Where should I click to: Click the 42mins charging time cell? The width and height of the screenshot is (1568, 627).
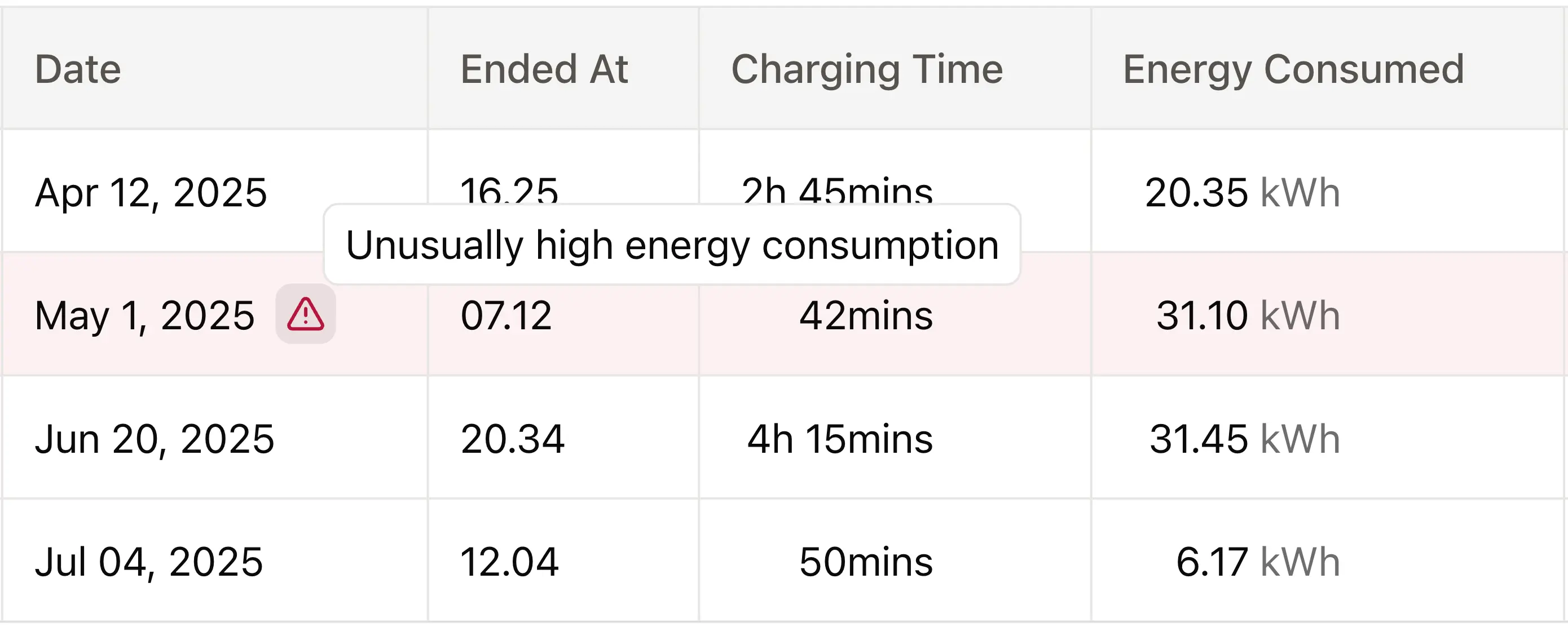[x=866, y=316]
